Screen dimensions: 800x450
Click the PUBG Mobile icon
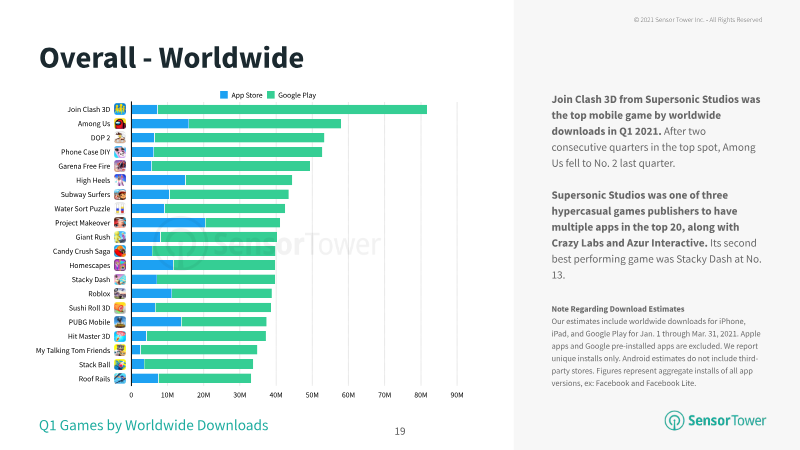tap(120, 322)
